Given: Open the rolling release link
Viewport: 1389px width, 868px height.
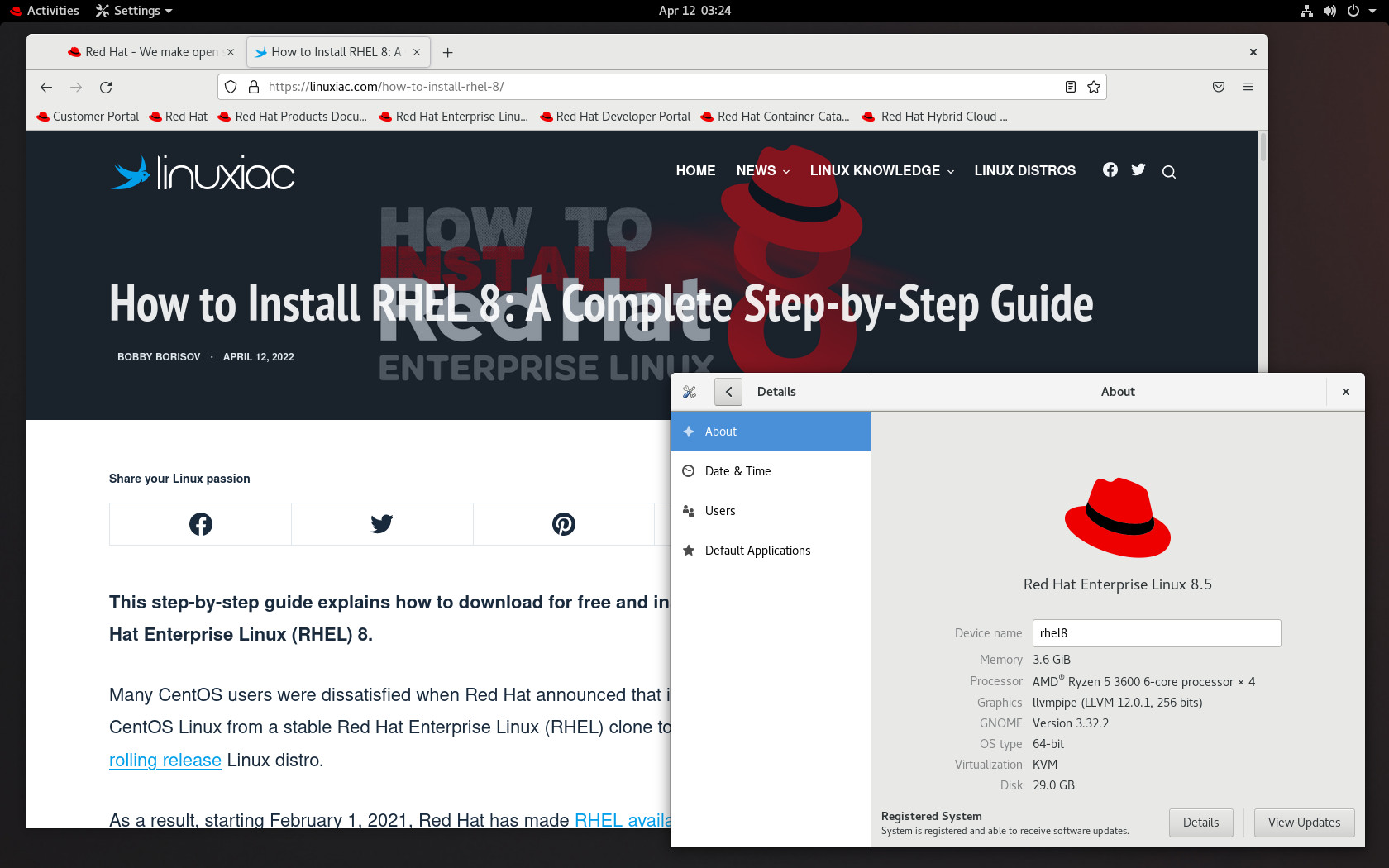Looking at the screenshot, I should (x=165, y=761).
